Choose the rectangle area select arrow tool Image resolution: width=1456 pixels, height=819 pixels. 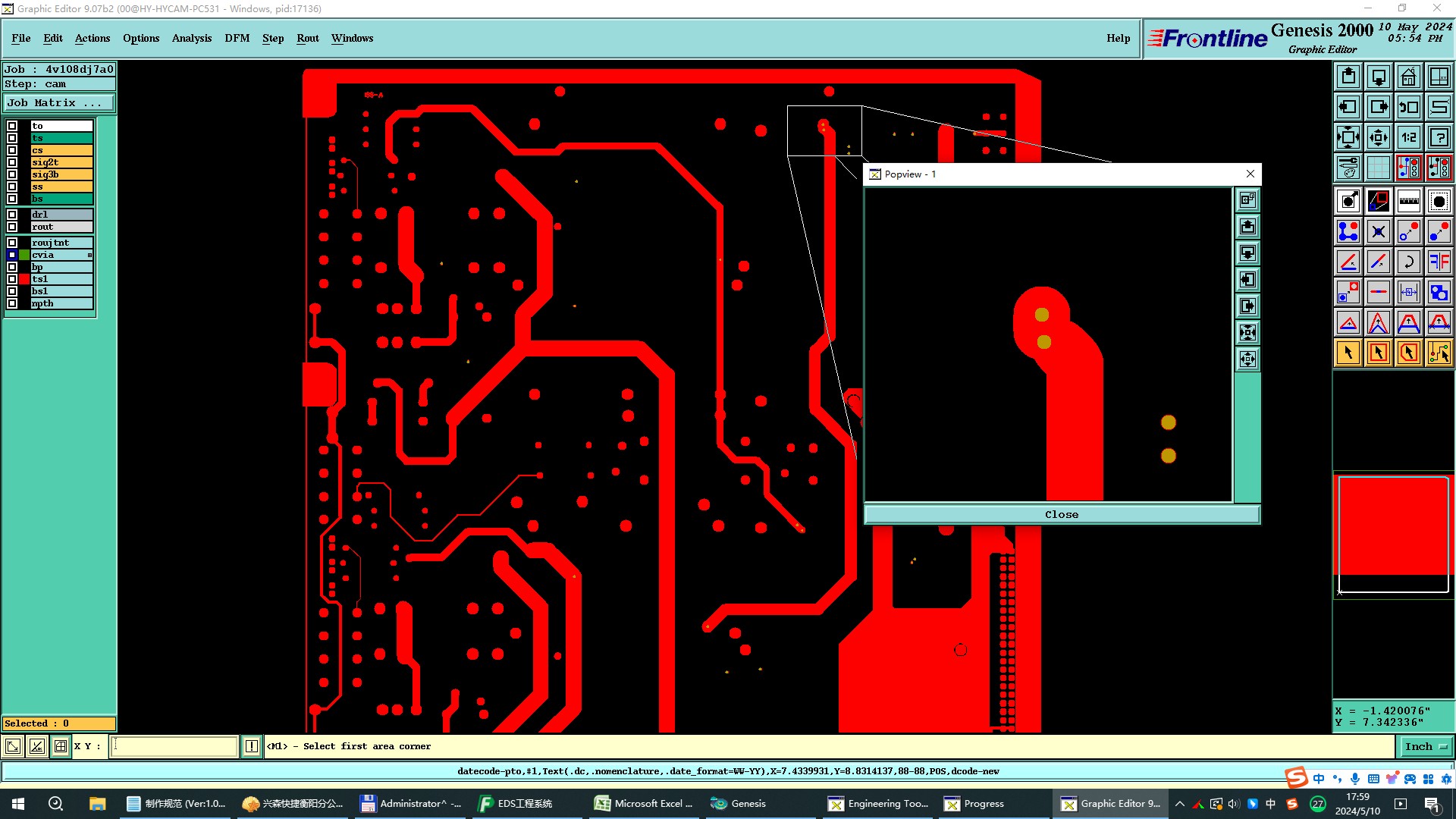(x=1378, y=353)
